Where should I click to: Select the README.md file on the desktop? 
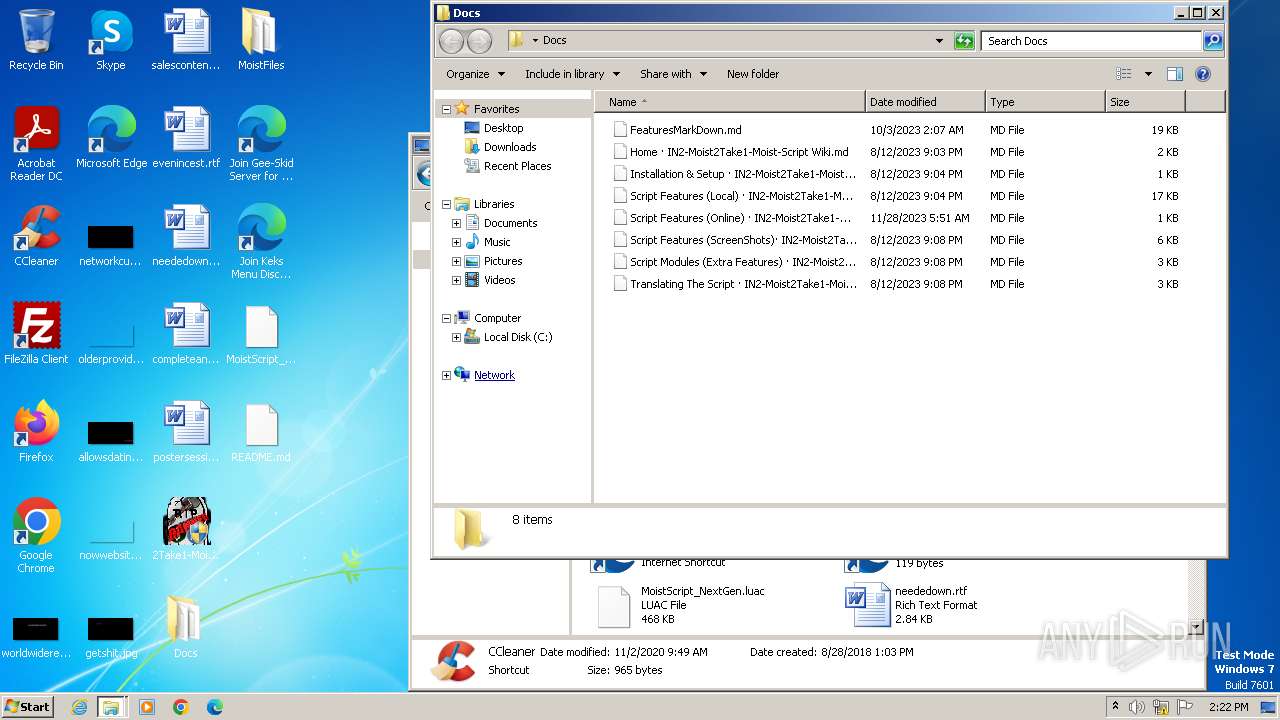point(261,432)
